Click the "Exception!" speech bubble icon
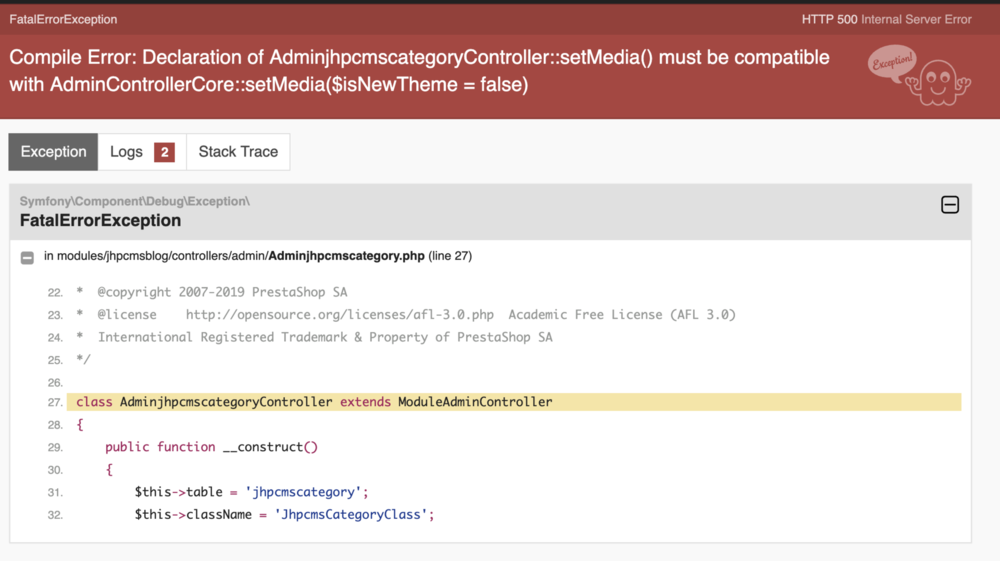Image resolution: width=1000 pixels, height=561 pixels. pos(892,63)
